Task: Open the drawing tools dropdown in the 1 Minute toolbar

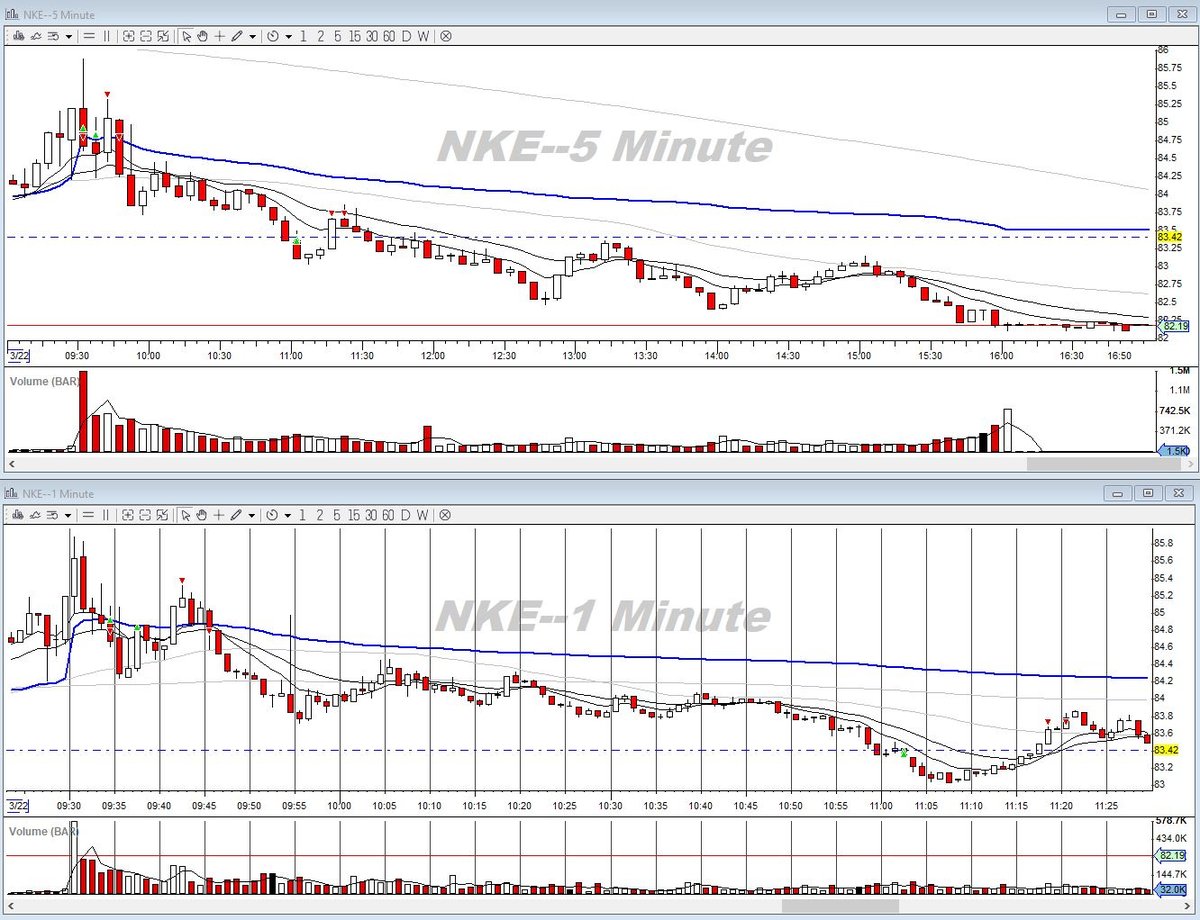Action: coord(252,514)
